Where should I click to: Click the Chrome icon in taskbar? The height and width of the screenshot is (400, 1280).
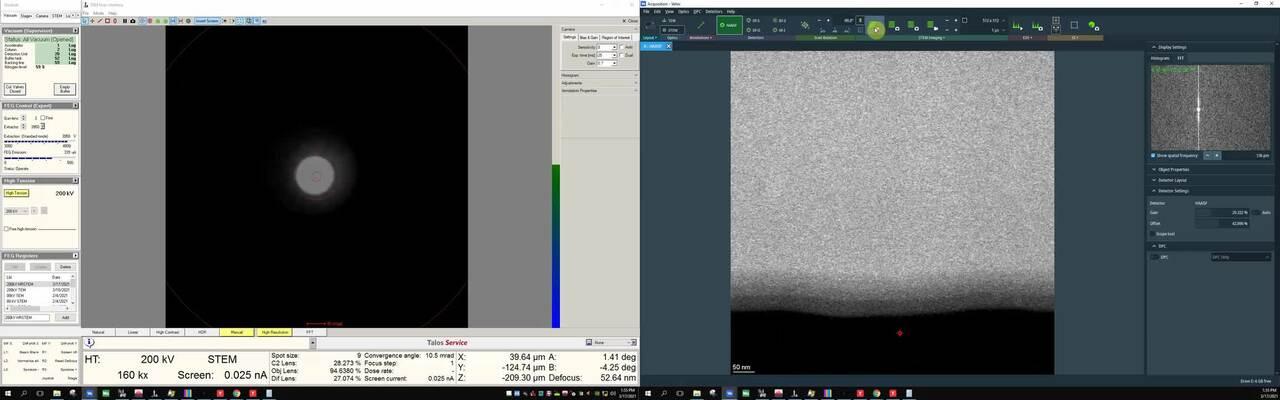click(x=236, y=394)
